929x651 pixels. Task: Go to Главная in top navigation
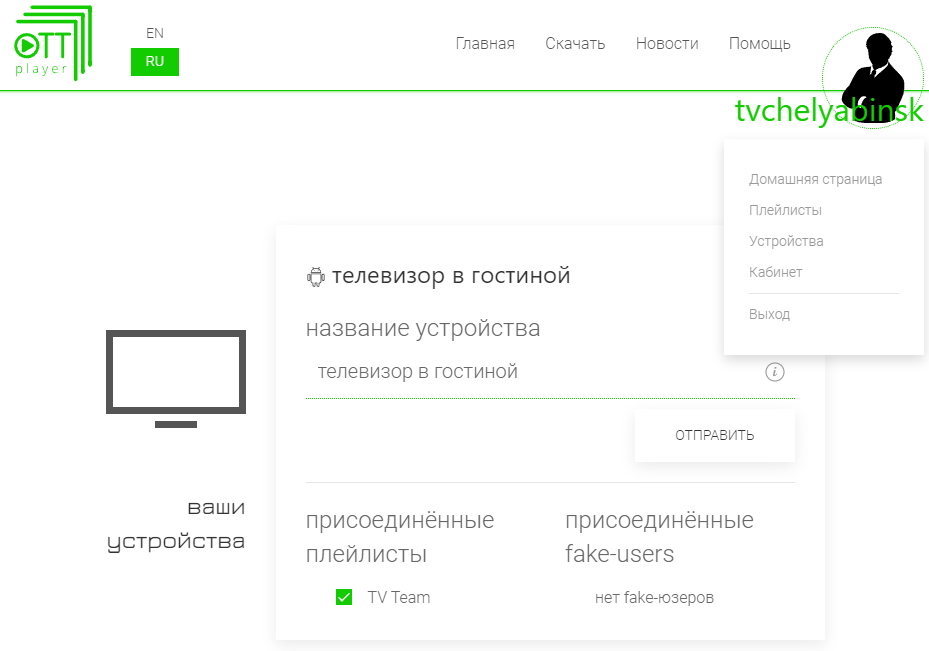485,43
